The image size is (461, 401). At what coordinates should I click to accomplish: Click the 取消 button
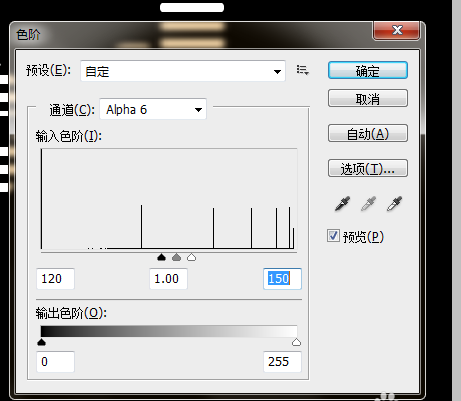click(368, 98)
